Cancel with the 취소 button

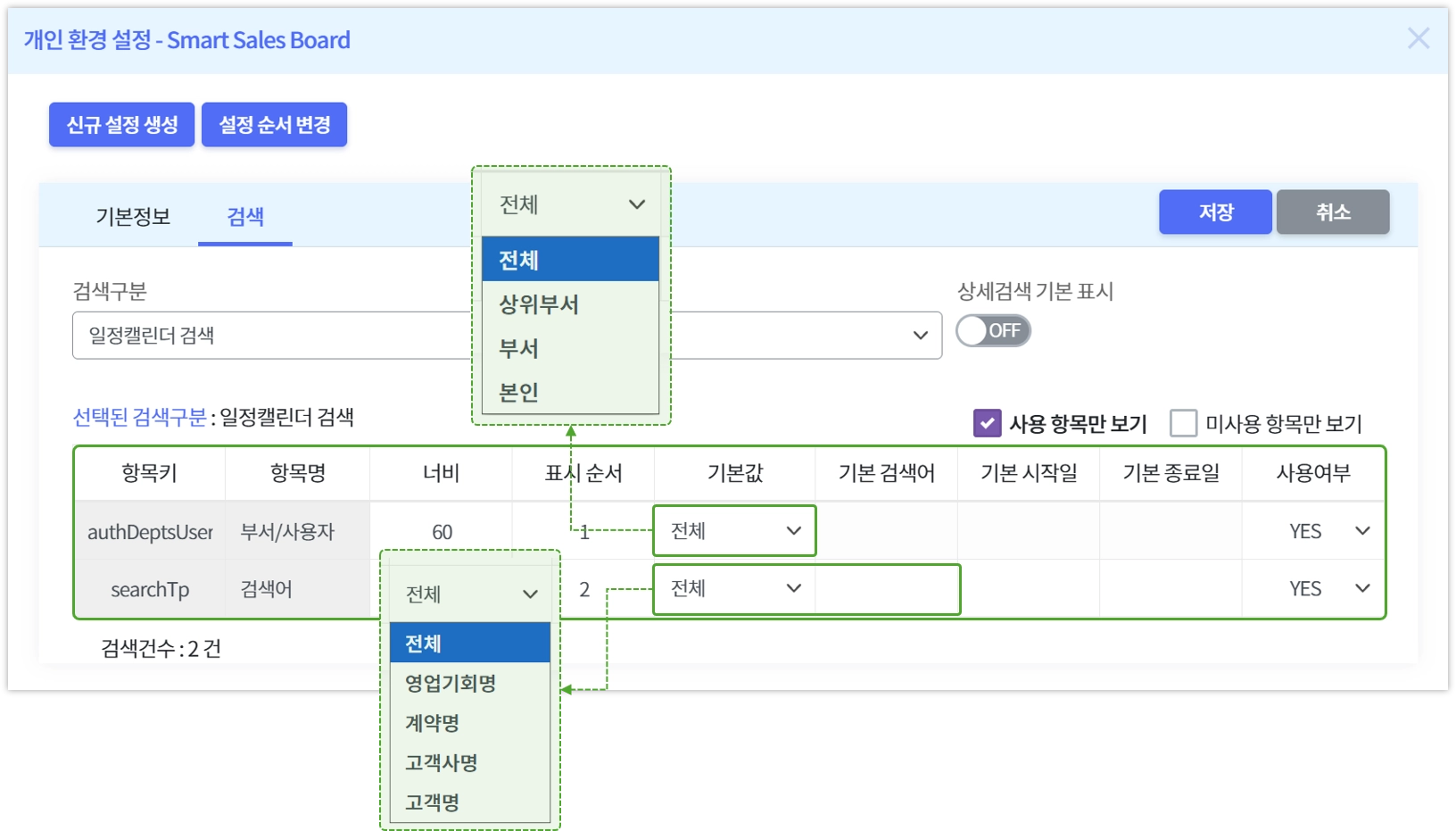(1333, 212)
